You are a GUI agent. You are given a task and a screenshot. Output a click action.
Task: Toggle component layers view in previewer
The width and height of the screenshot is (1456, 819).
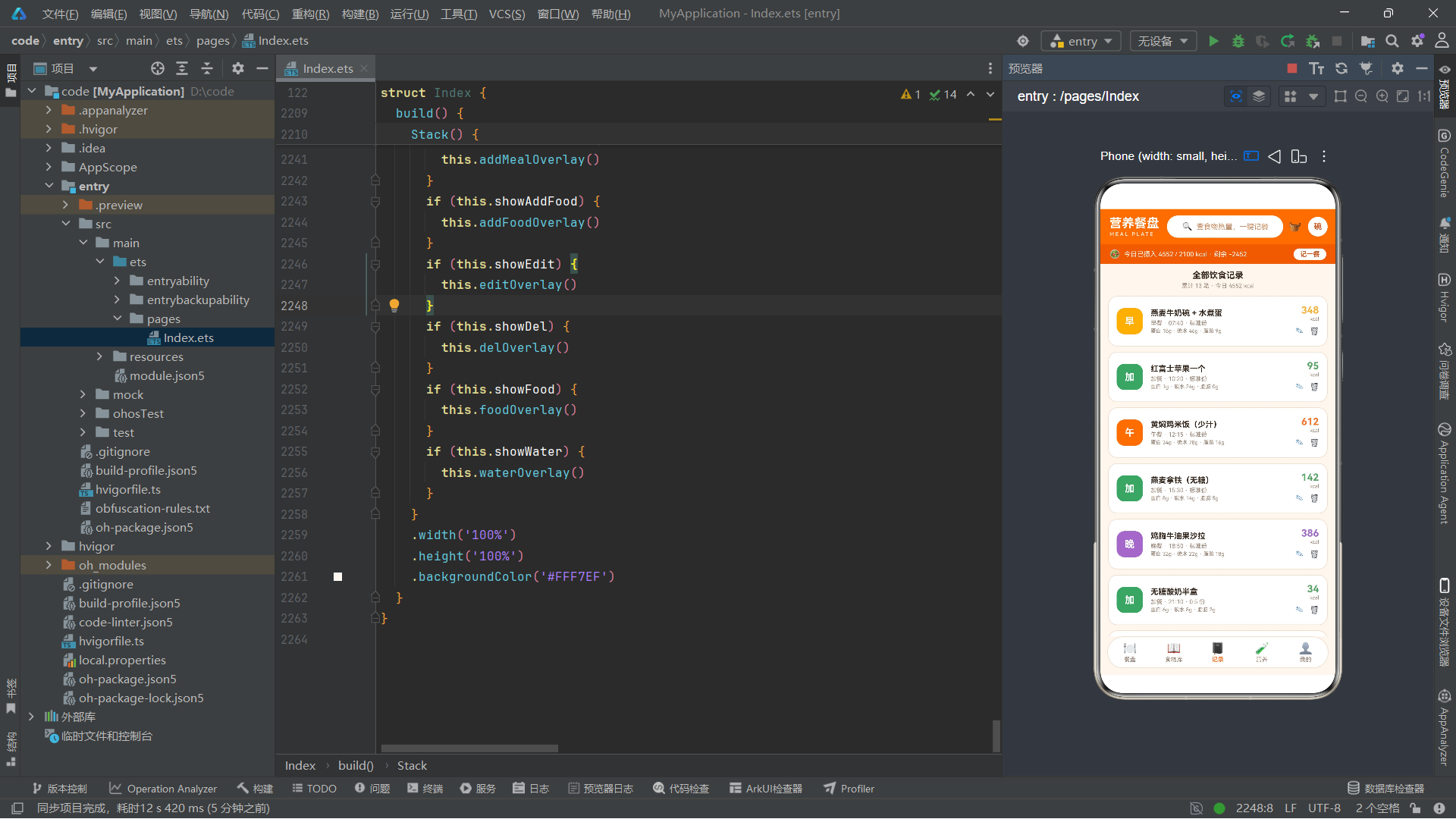point(1259,96)
